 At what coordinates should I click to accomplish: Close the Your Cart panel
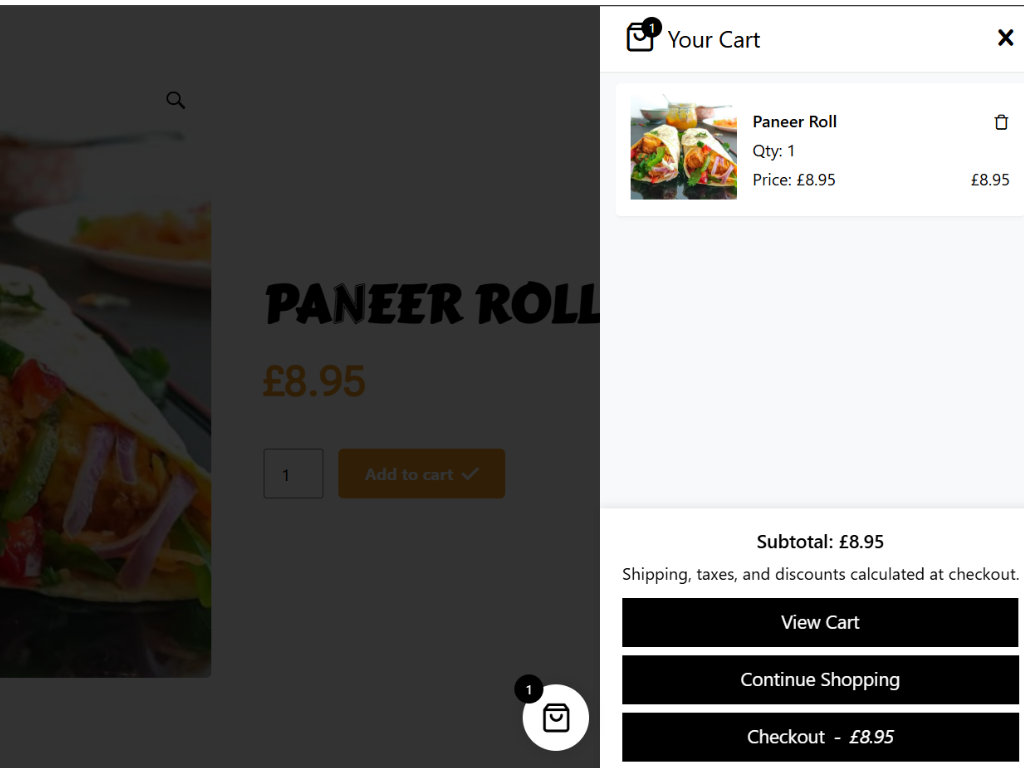(1005, 38)
